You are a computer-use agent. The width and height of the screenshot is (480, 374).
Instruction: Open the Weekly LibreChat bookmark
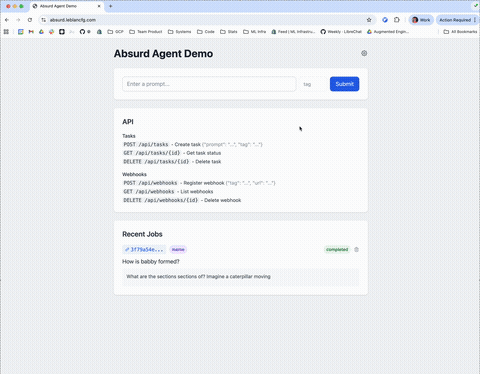[341, 32]
